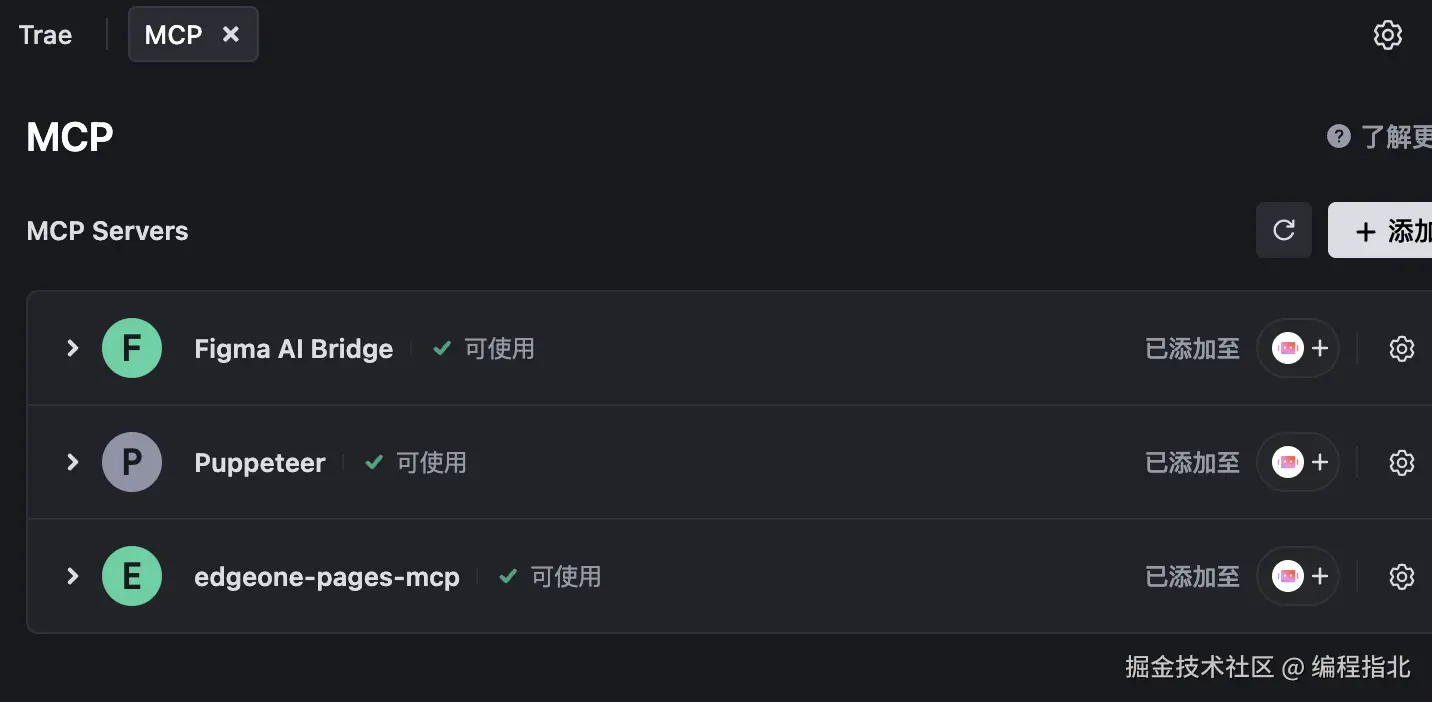Click the Puppeteer avatar icon

[132, 462]
